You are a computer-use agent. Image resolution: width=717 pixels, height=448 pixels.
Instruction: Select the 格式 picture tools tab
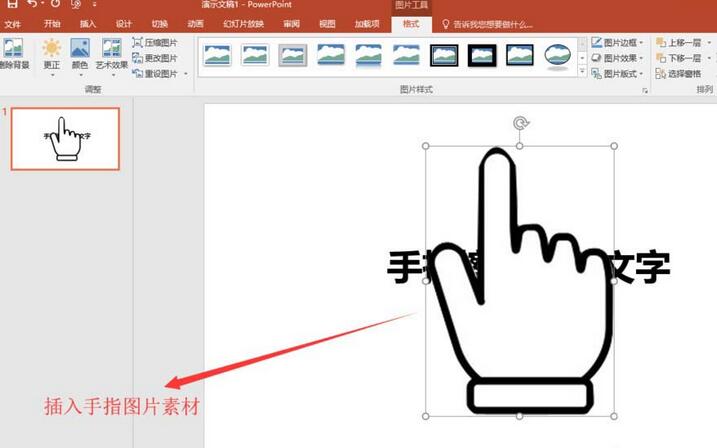pyautogui.click(x=411, y=24)
